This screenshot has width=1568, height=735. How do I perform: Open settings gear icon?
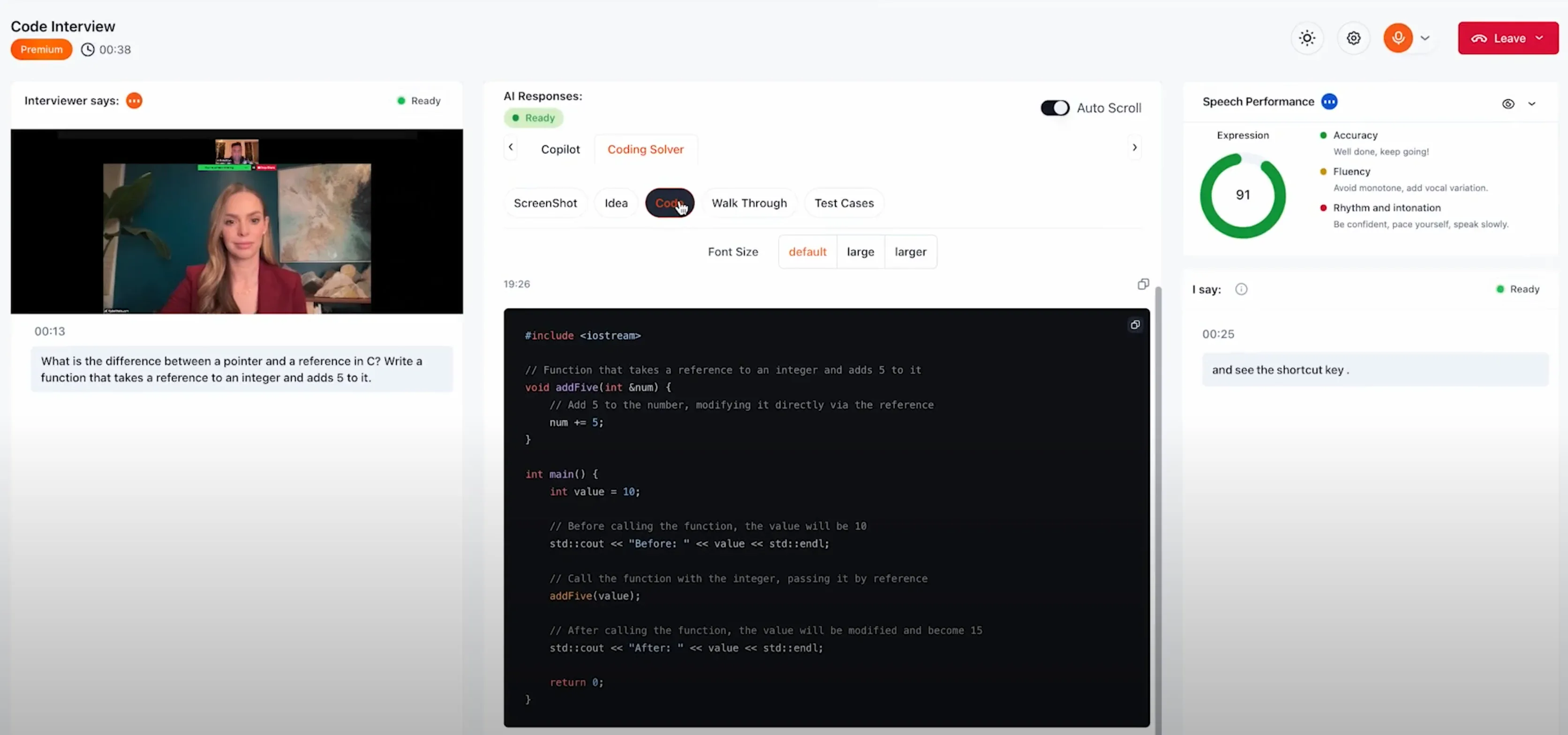point(1353,38)
